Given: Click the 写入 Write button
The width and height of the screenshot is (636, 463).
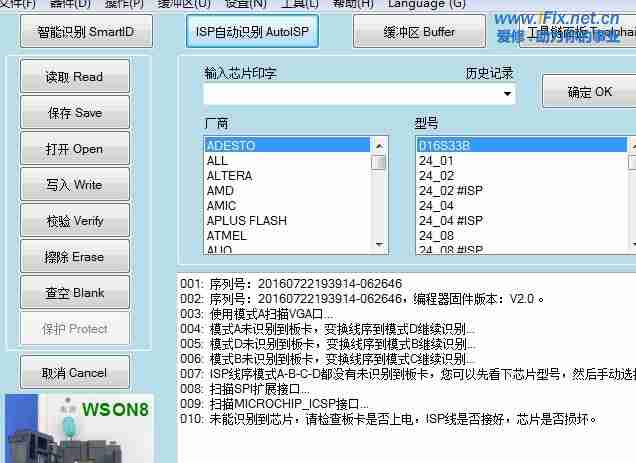Looking at the screenshot, I should click(75, 185).
